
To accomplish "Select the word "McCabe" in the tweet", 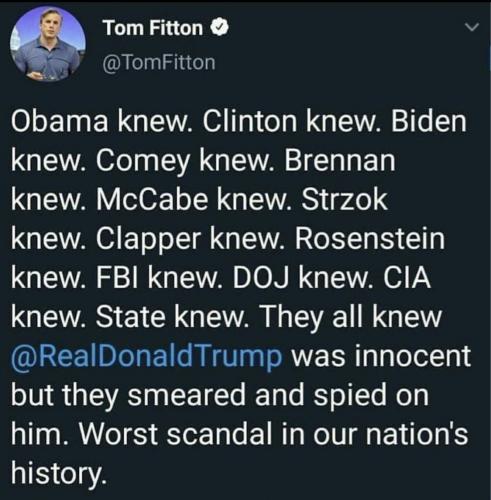I will (x=152, y=199).
